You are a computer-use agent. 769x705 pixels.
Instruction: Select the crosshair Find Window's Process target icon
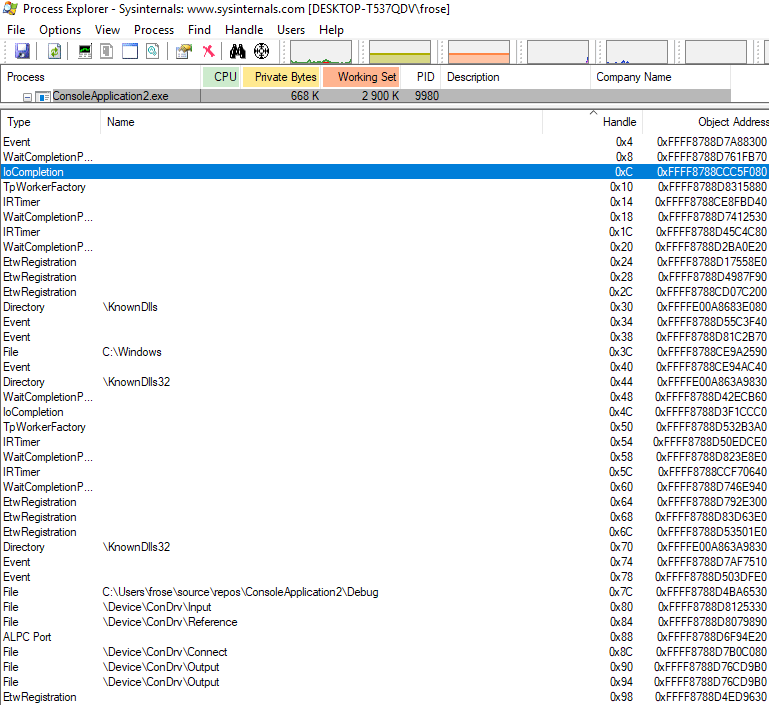tap(261, 51)
